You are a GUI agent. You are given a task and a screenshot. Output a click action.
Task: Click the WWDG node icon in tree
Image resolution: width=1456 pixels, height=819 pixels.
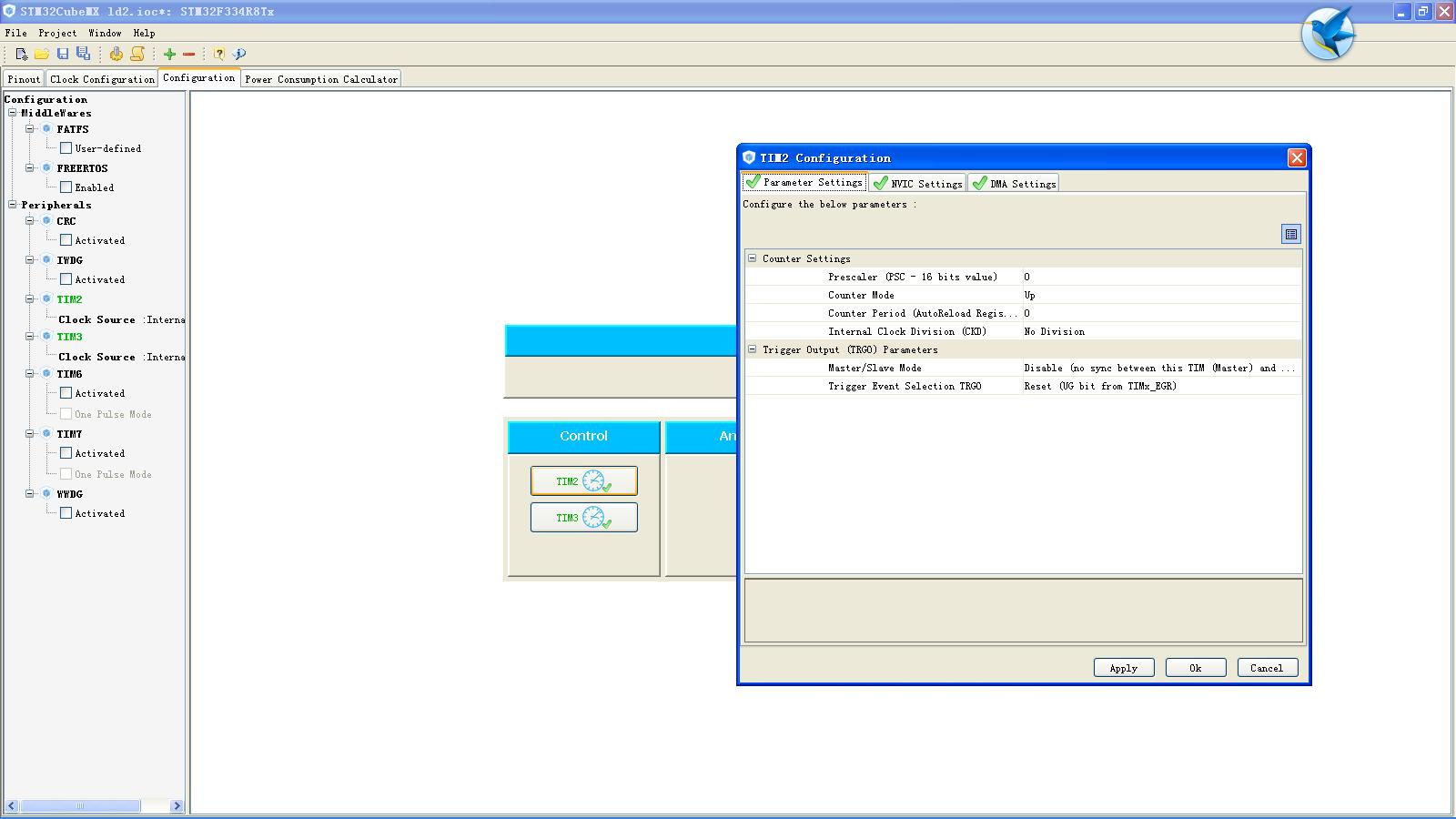tap(46, 494)
